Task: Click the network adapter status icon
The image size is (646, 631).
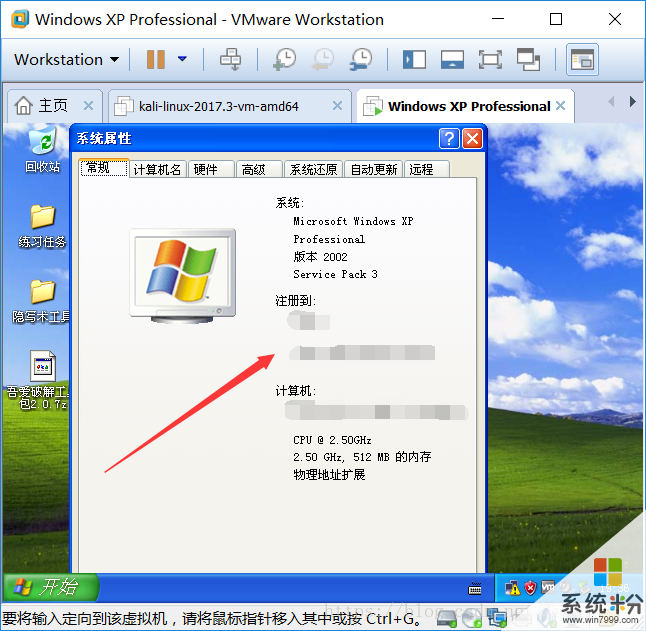Action: tap(496, 618)
